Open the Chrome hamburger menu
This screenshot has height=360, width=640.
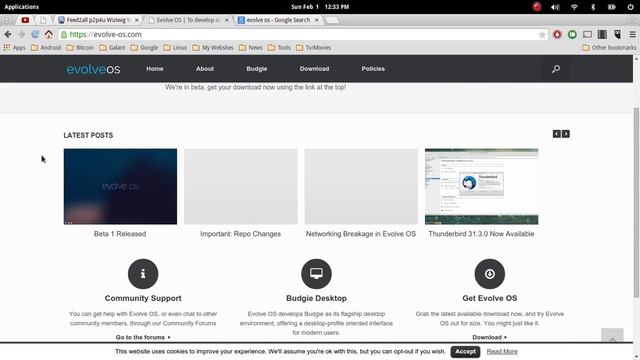tap(632, 35)
